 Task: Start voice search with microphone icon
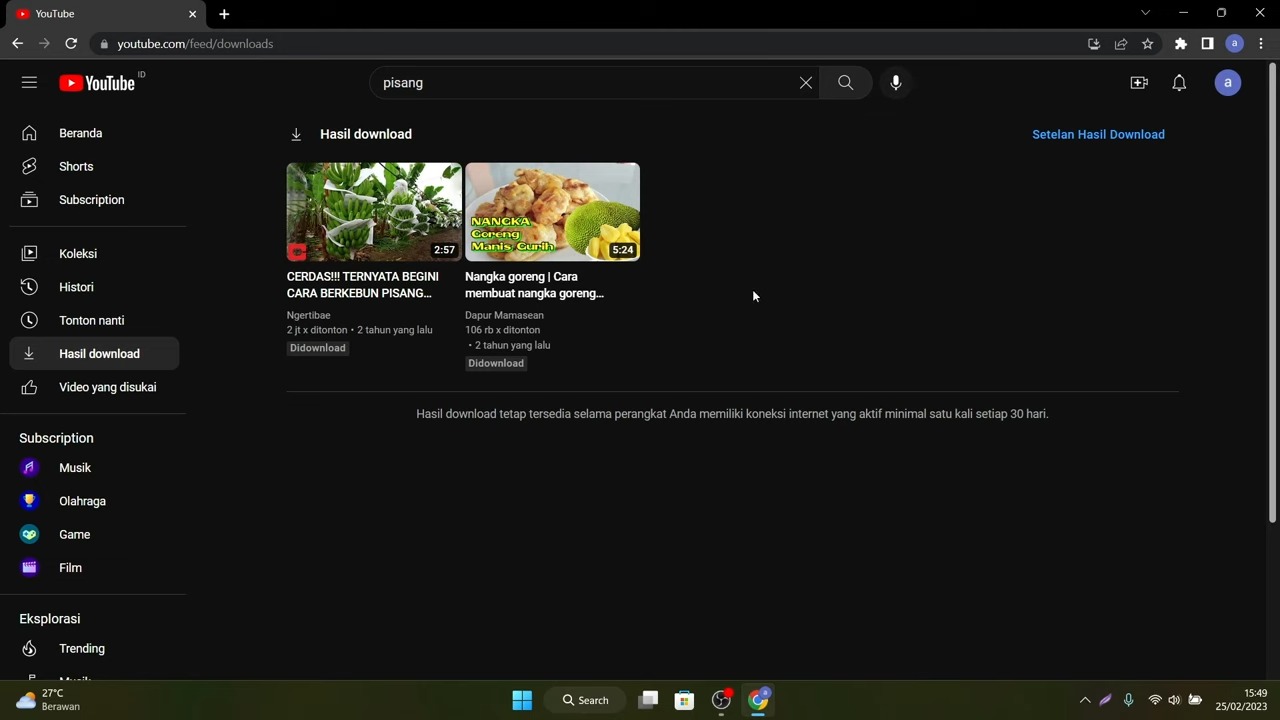pyautogui.click(x=896, y=83)
